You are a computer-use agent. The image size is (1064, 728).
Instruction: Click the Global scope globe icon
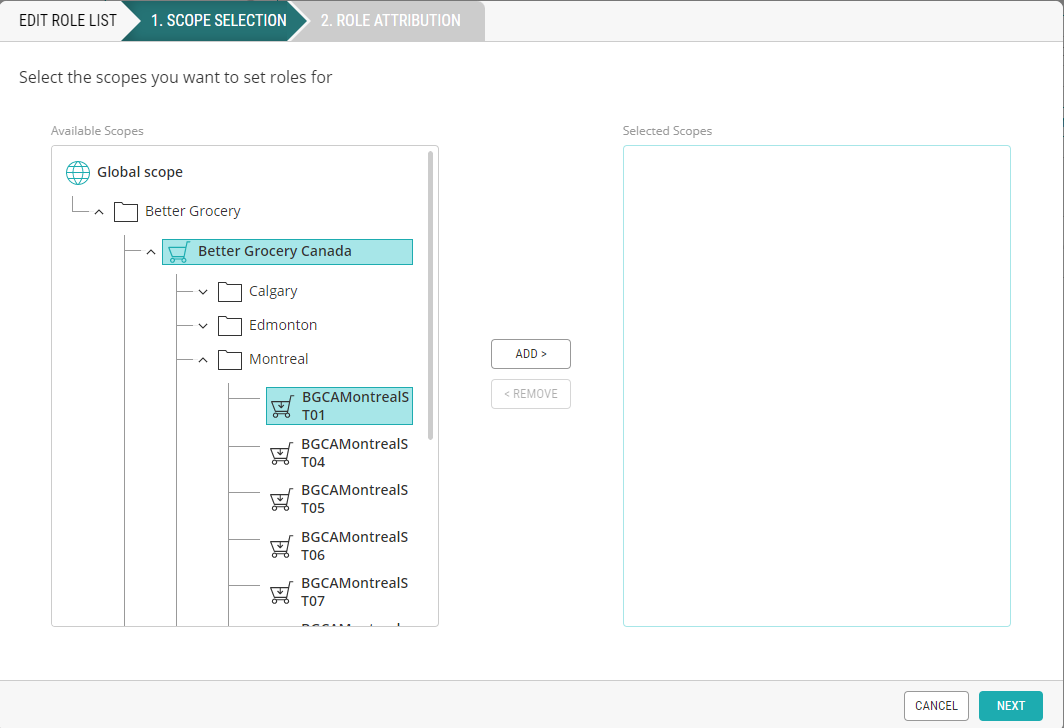(x=78, y=172)
